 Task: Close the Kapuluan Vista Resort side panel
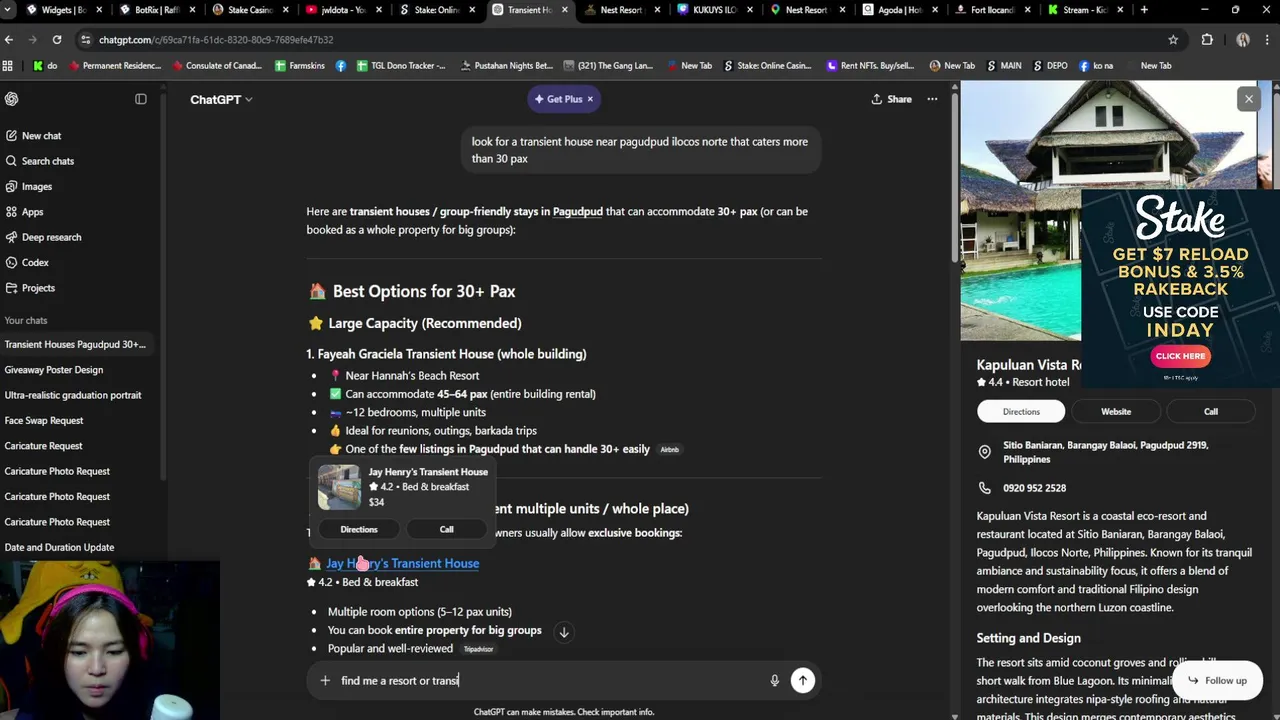(x=1248, y=98)
